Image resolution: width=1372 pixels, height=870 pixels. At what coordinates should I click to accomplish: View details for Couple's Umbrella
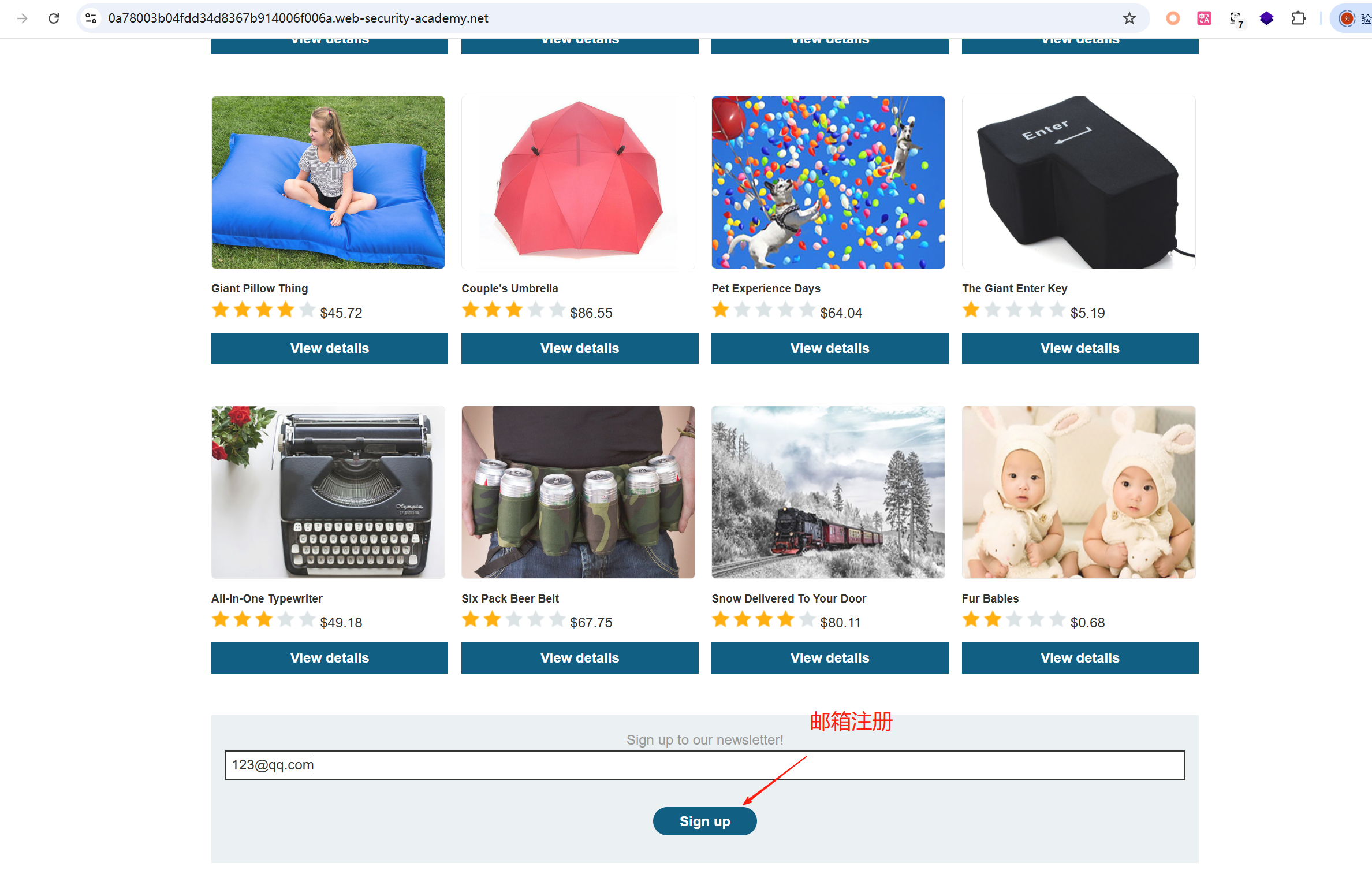click(x=580, y=348)
